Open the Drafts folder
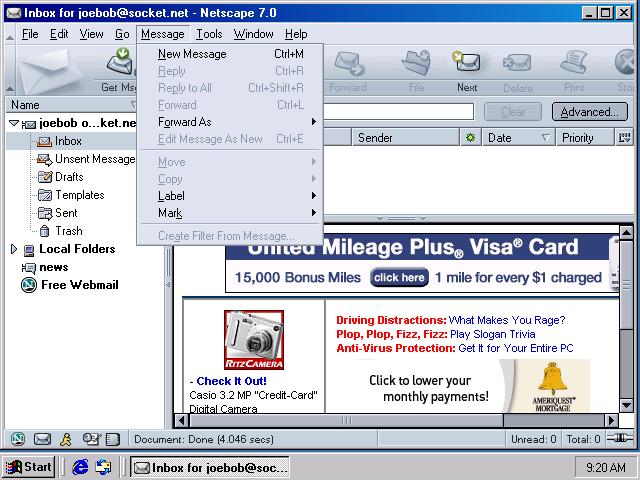Screen dimensions: 640x480 (x=60, y=177)
